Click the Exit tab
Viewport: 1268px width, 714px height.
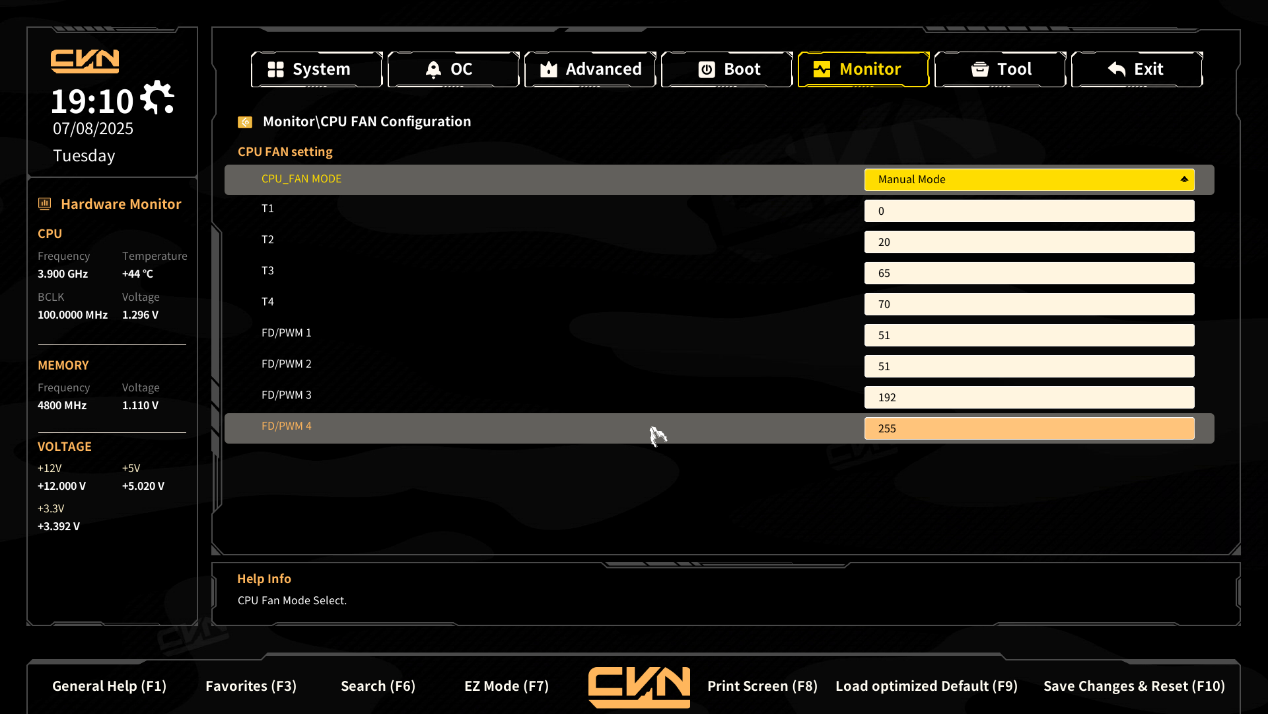pyautogui.click(x=1136, y=69)
